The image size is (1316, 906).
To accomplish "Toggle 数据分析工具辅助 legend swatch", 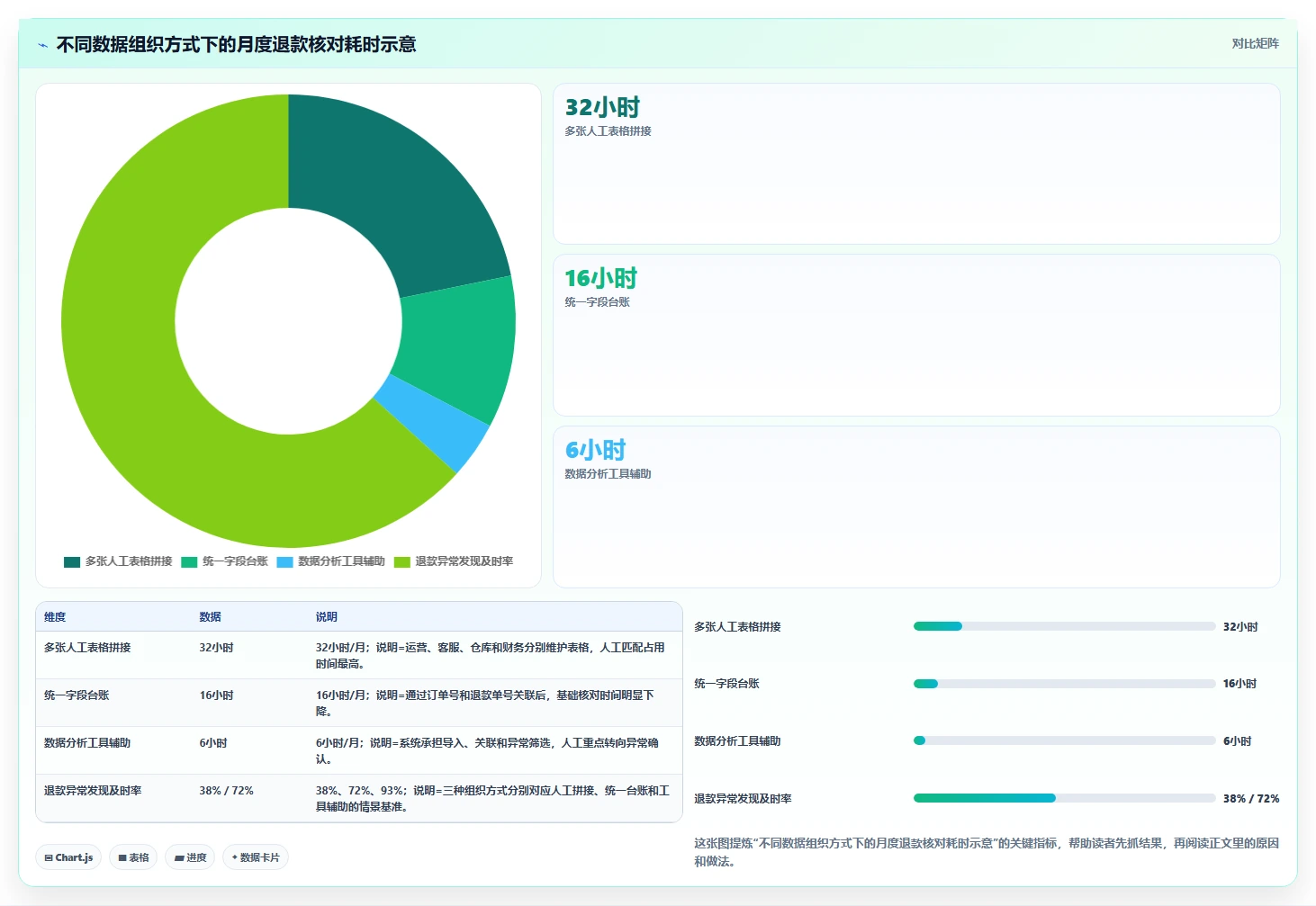I will pyautogui.click(x=284, y=561).
